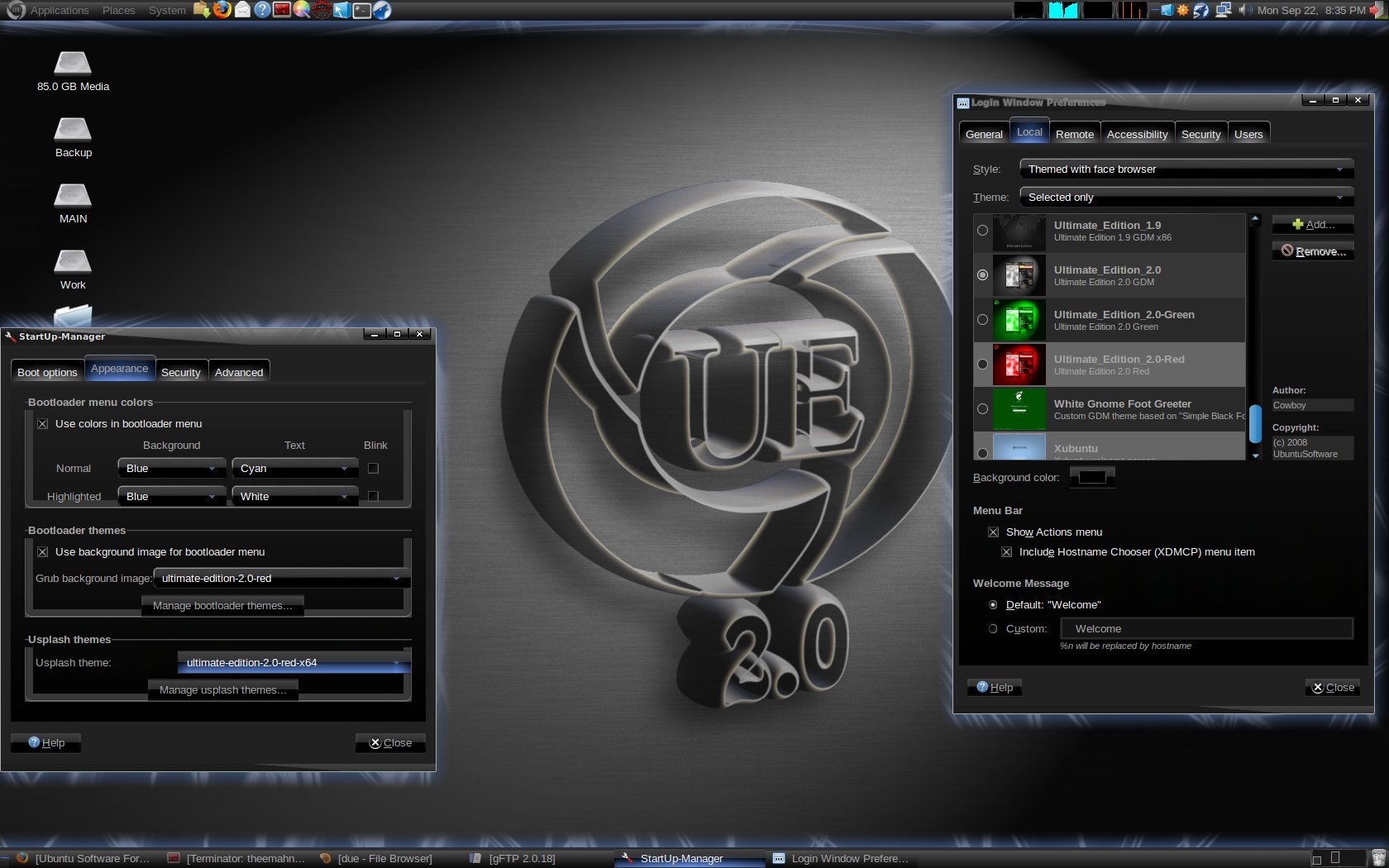The image size is (1389, 868).
Task: Switch to General tab in Login Window Preferences
Action: [x=984, y=134]
